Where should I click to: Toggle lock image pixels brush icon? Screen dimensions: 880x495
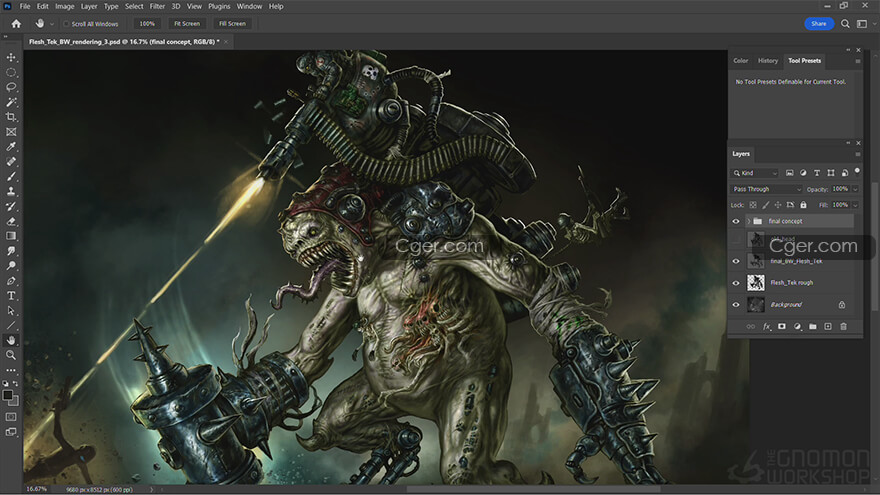[x=766, y=205]
